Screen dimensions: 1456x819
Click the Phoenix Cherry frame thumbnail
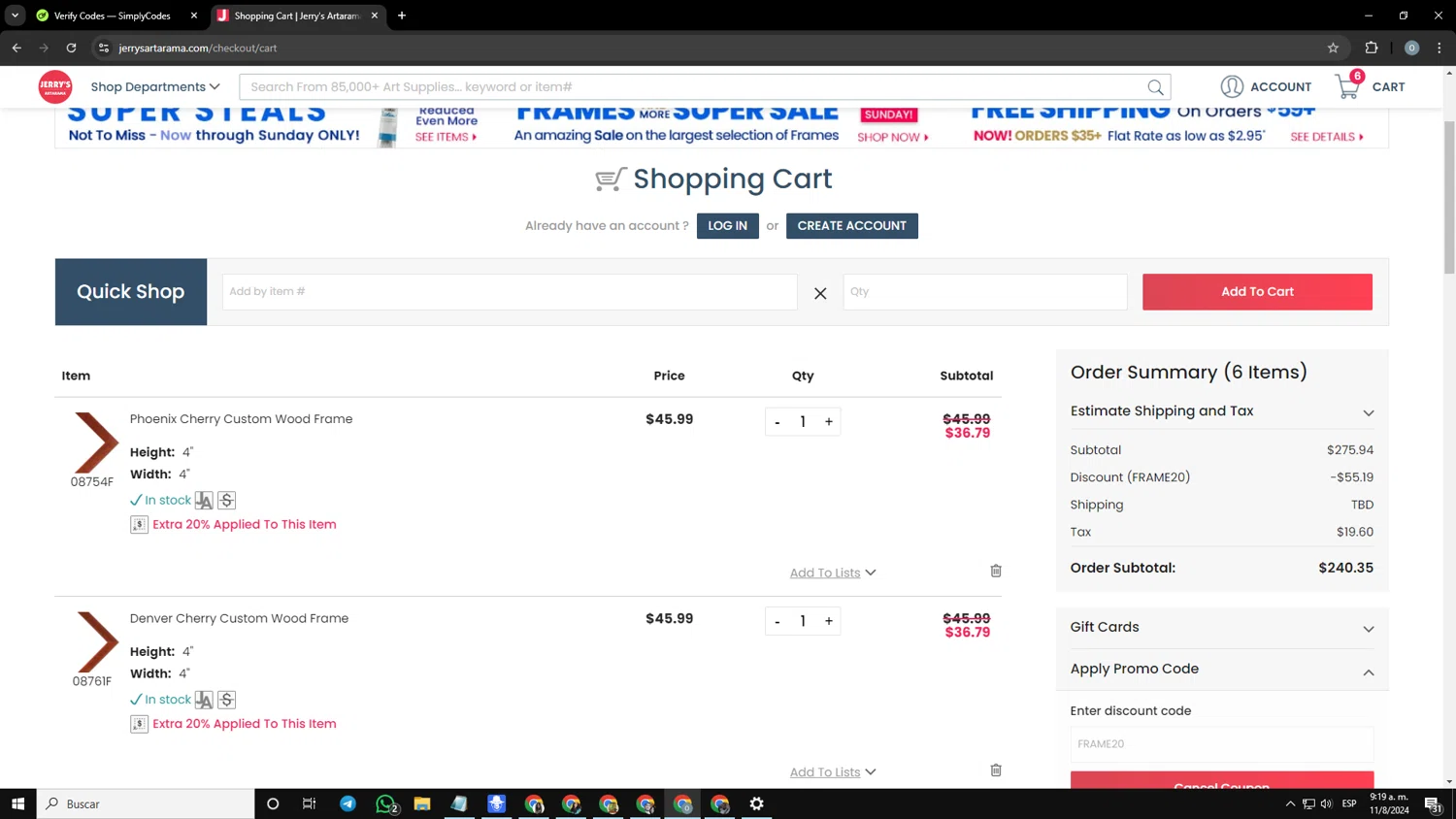pyautogui.click(x=96, y=442)
